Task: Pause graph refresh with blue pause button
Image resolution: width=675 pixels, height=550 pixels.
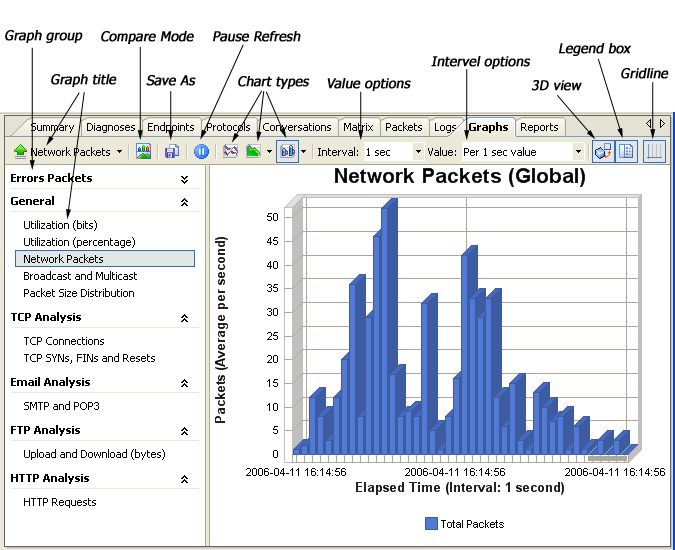Action: pyautogui.click(x=201, y=151)
